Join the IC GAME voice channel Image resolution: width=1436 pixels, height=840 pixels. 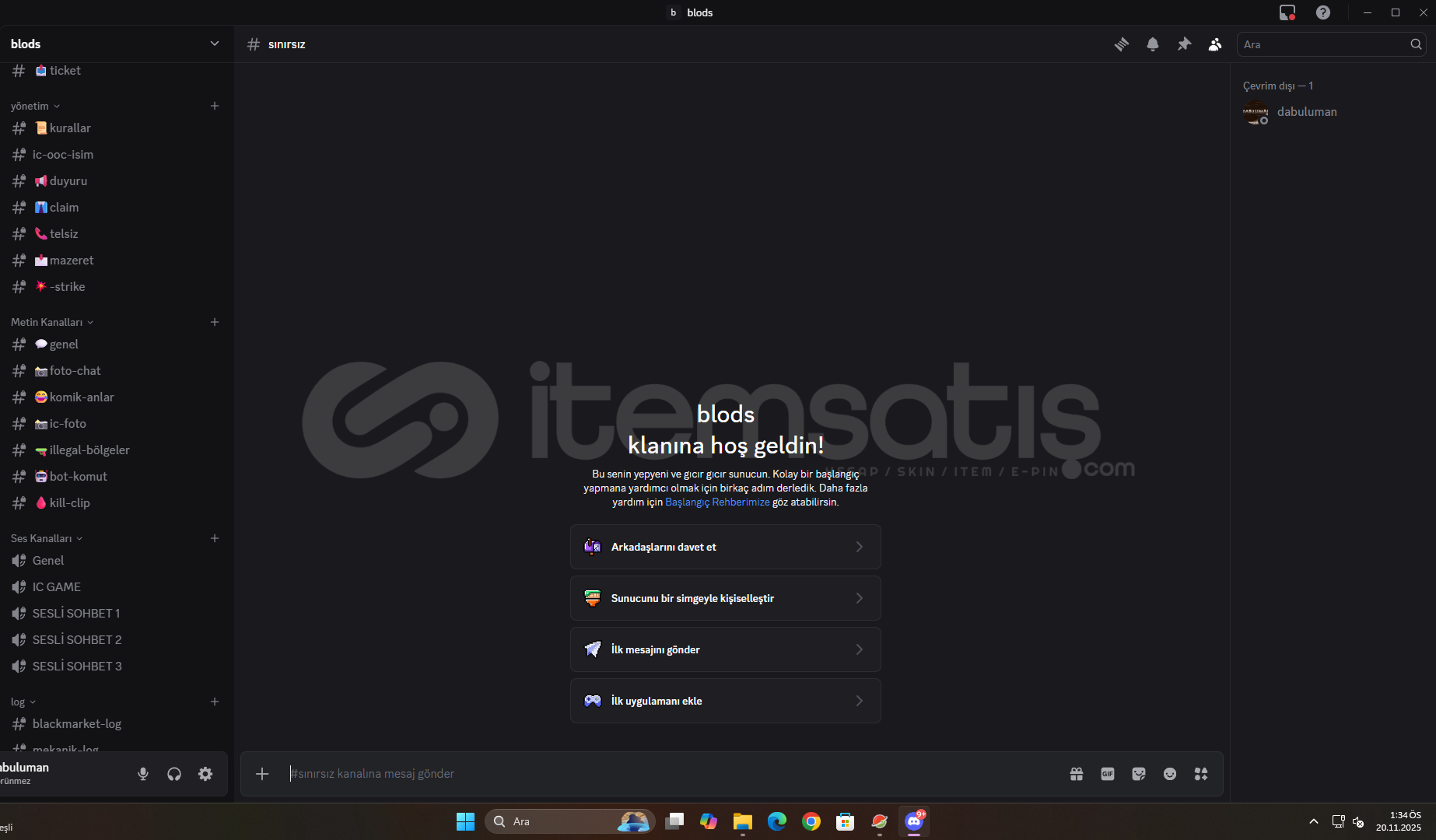point(56,587)
